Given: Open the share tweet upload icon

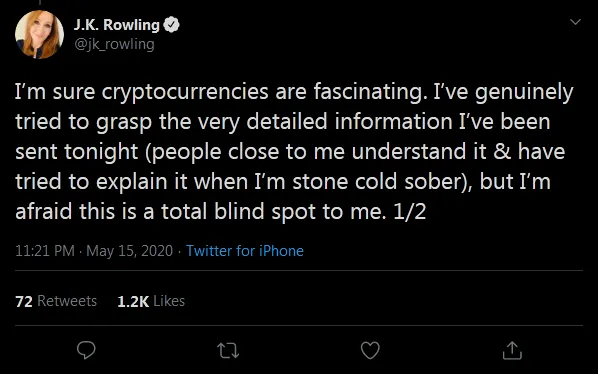Looking at the screenshot, I should 512,350.
